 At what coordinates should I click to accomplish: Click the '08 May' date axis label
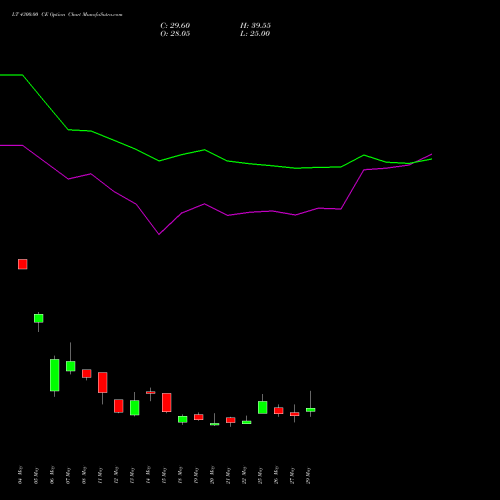(84, 475)
